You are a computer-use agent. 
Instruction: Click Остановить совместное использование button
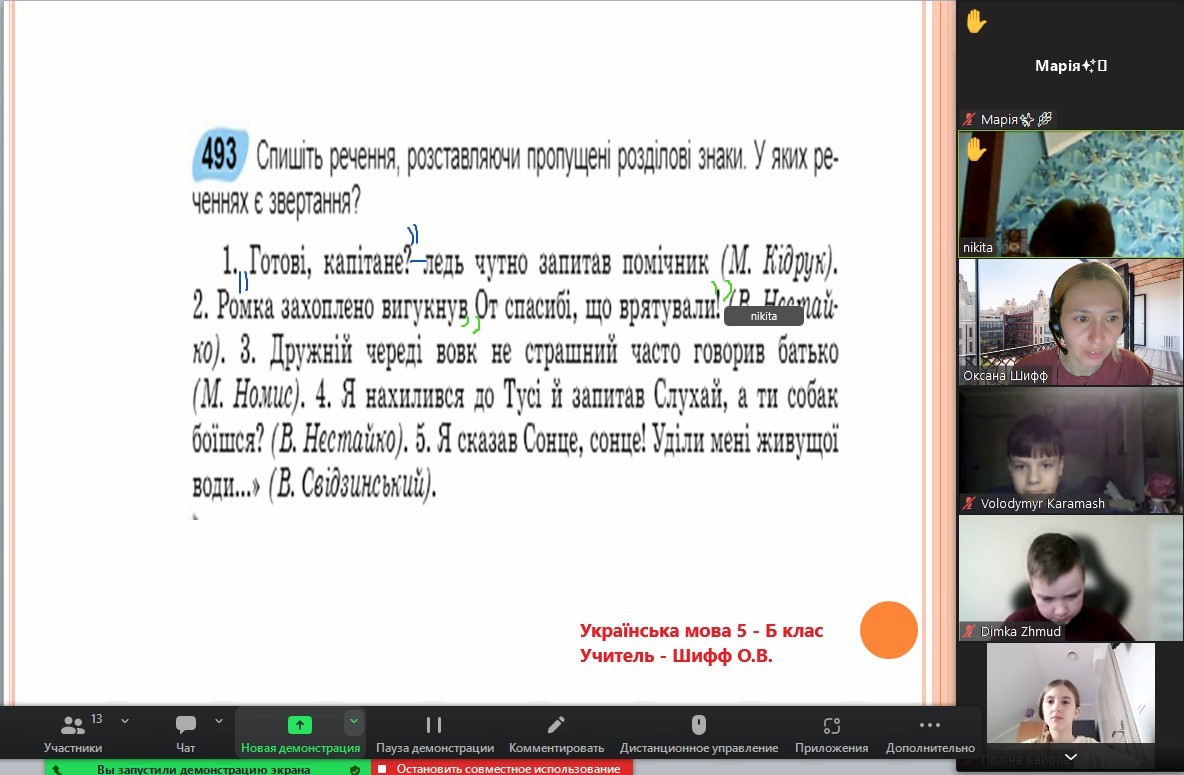(x=502, y=769)
